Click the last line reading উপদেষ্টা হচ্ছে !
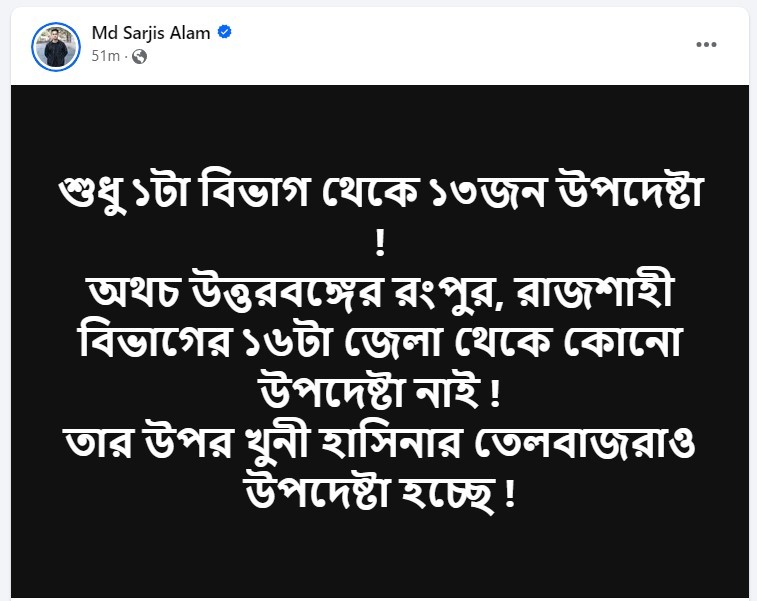Viewport: 757px width, 601px height. point(380,493)
